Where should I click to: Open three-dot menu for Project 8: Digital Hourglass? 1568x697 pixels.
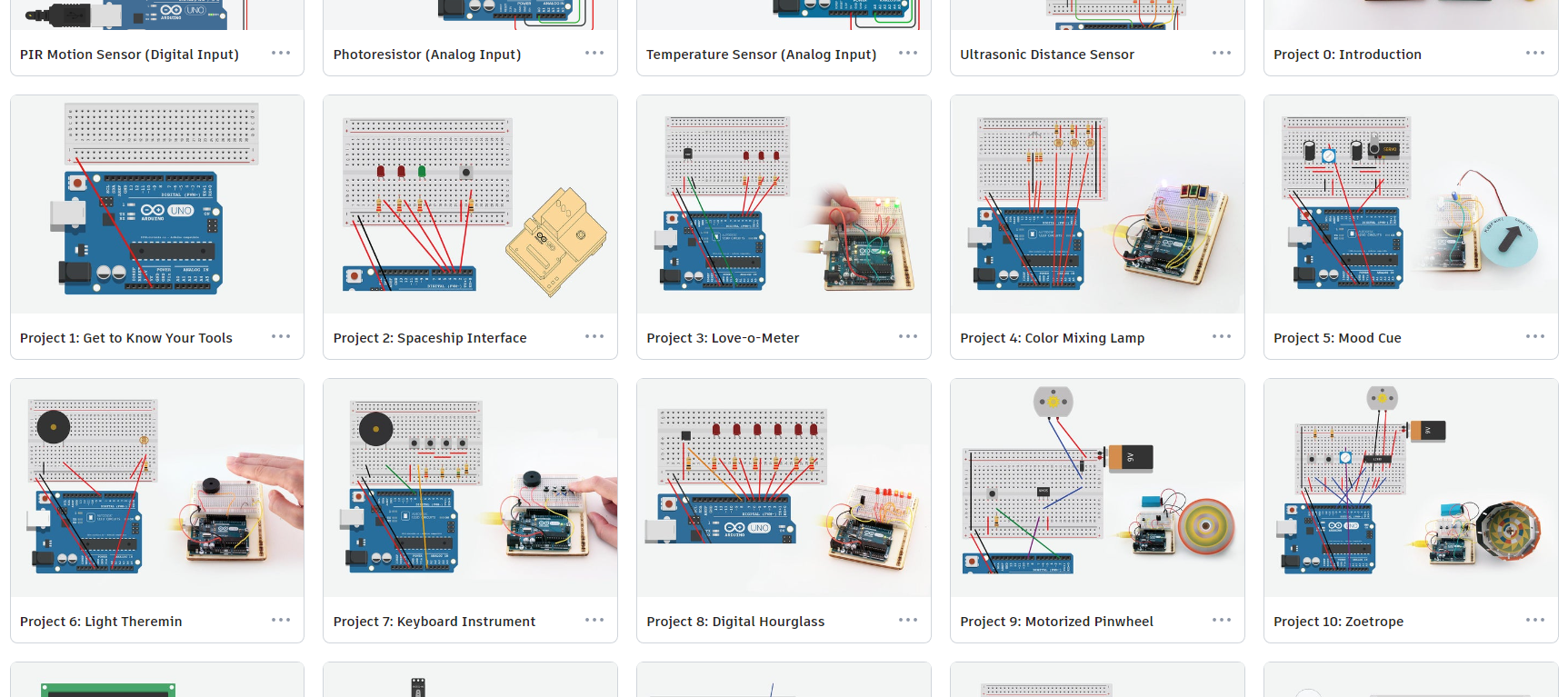tap(908, 620)
